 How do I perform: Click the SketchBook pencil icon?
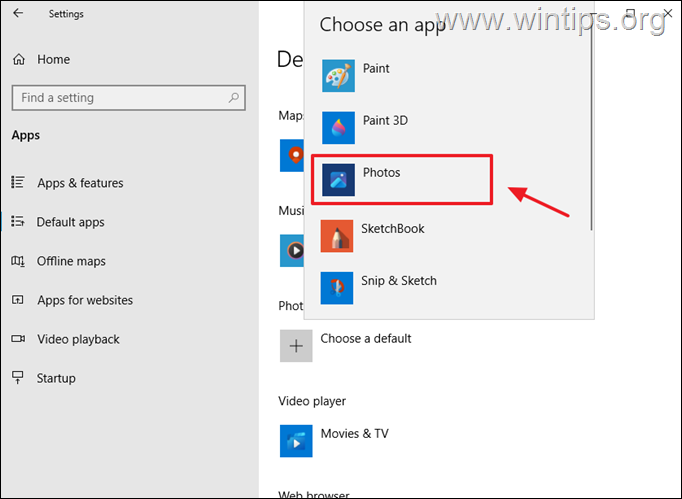click(x=337, y=236)
